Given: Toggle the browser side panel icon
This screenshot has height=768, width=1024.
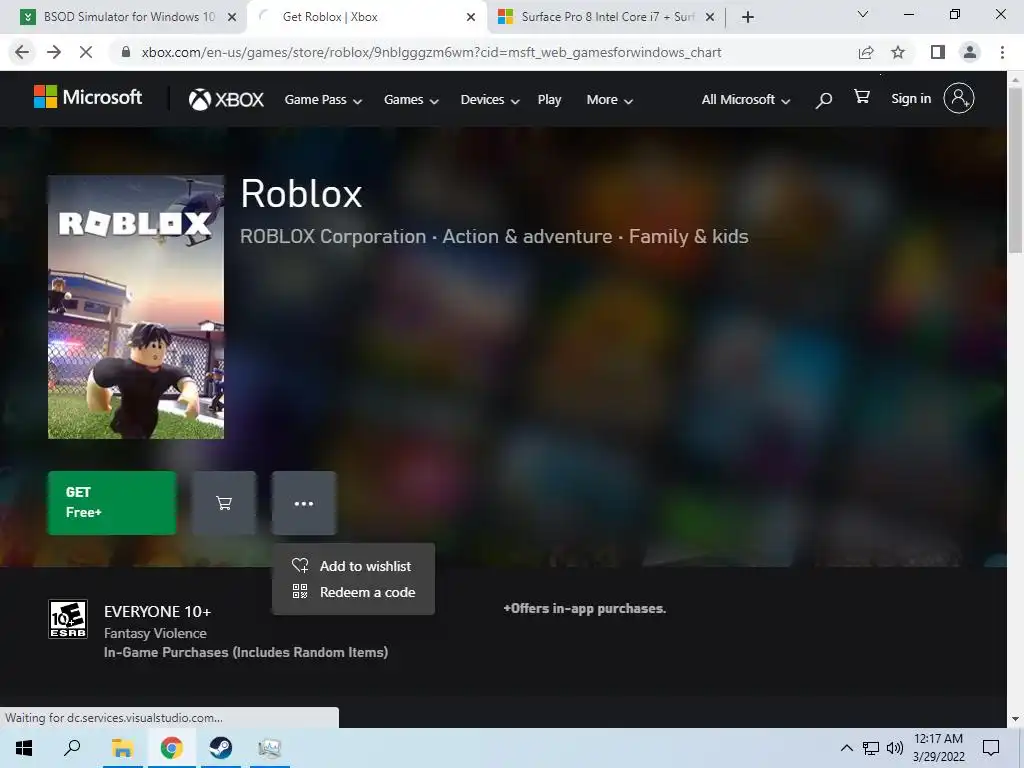Looking at the screenshot, I should tap(938, 52).
